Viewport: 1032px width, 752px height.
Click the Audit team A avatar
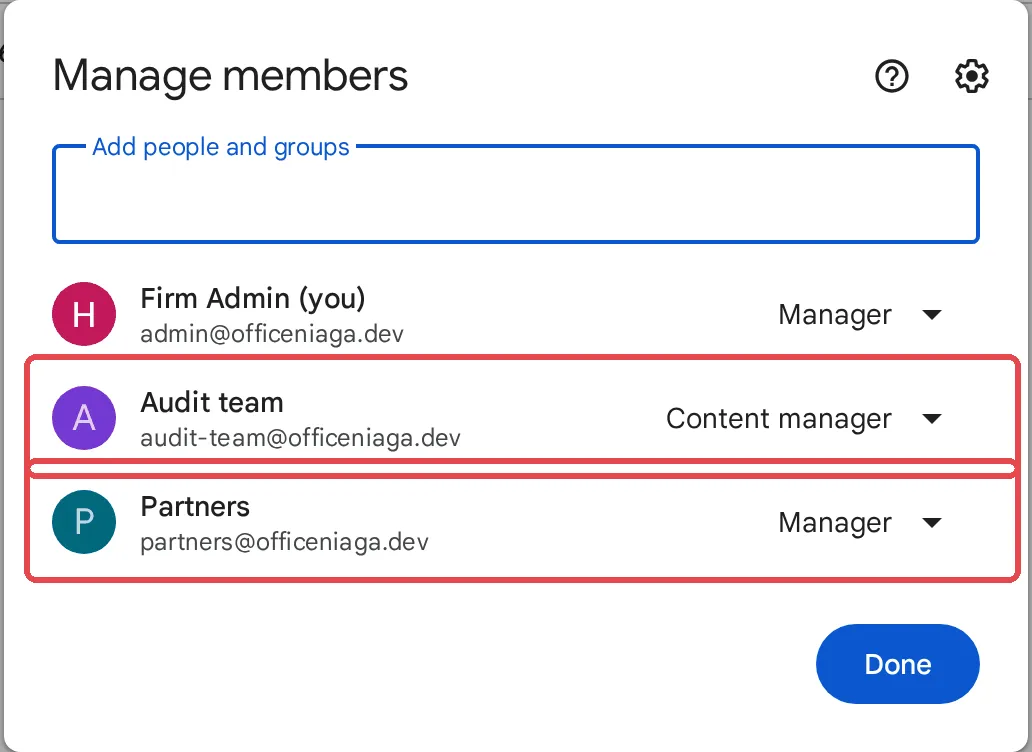84,418
